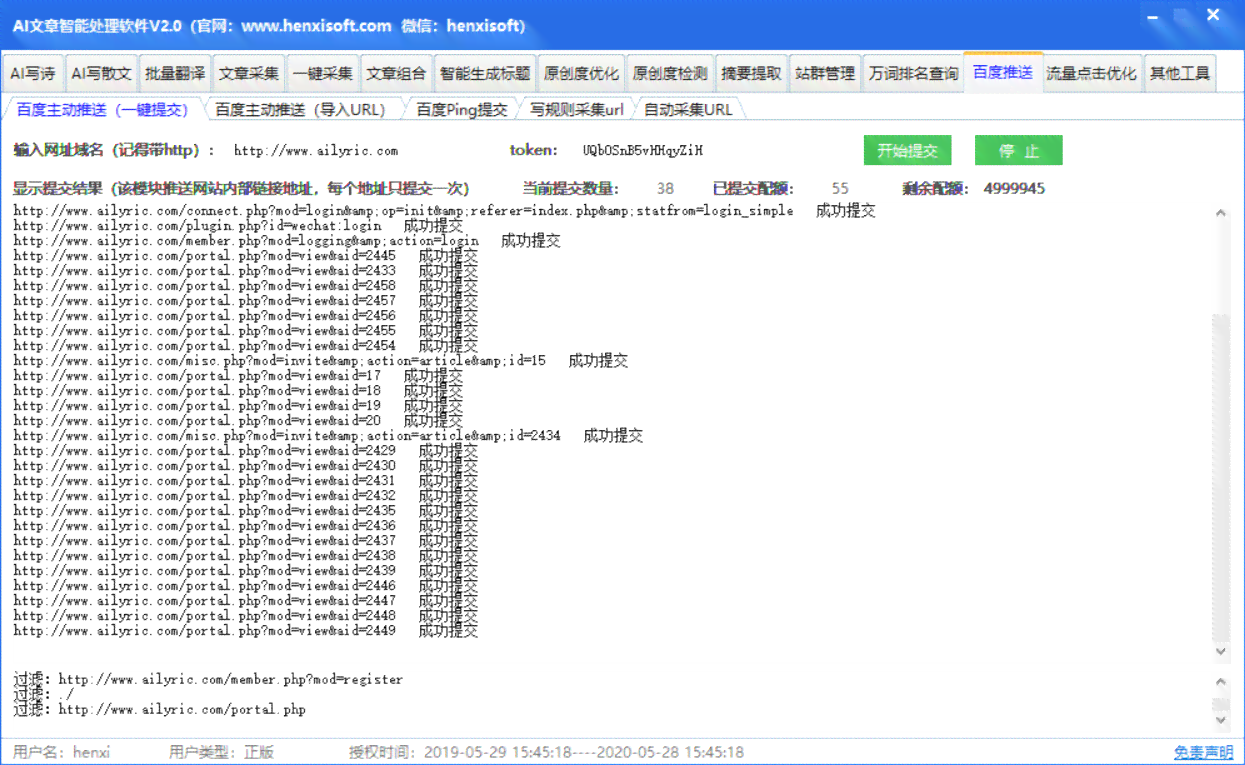Click the results list scrollbar down arrow
This screenshot has height=765, width=1245.
1221,651
